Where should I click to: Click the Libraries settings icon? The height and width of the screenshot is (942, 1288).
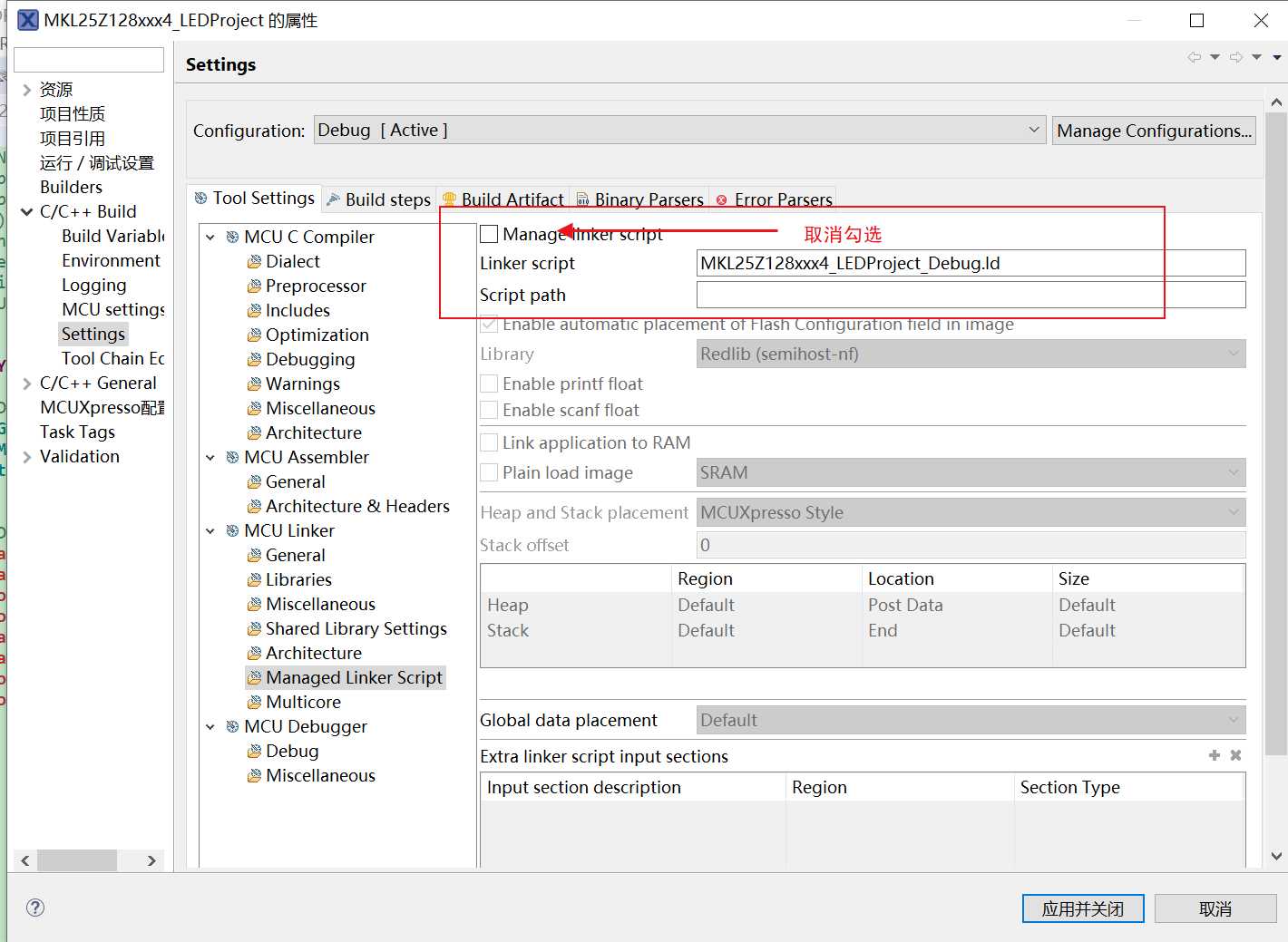click(x=254, y=579)
